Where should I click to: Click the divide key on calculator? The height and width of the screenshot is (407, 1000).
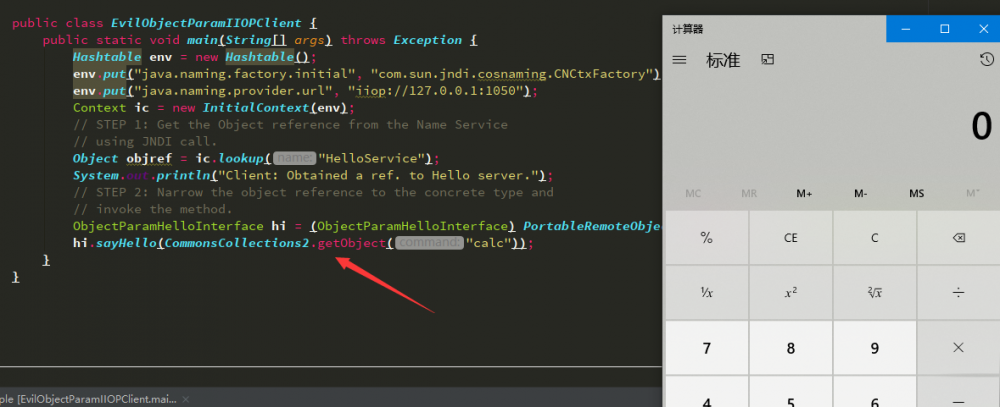pos(958,292)
